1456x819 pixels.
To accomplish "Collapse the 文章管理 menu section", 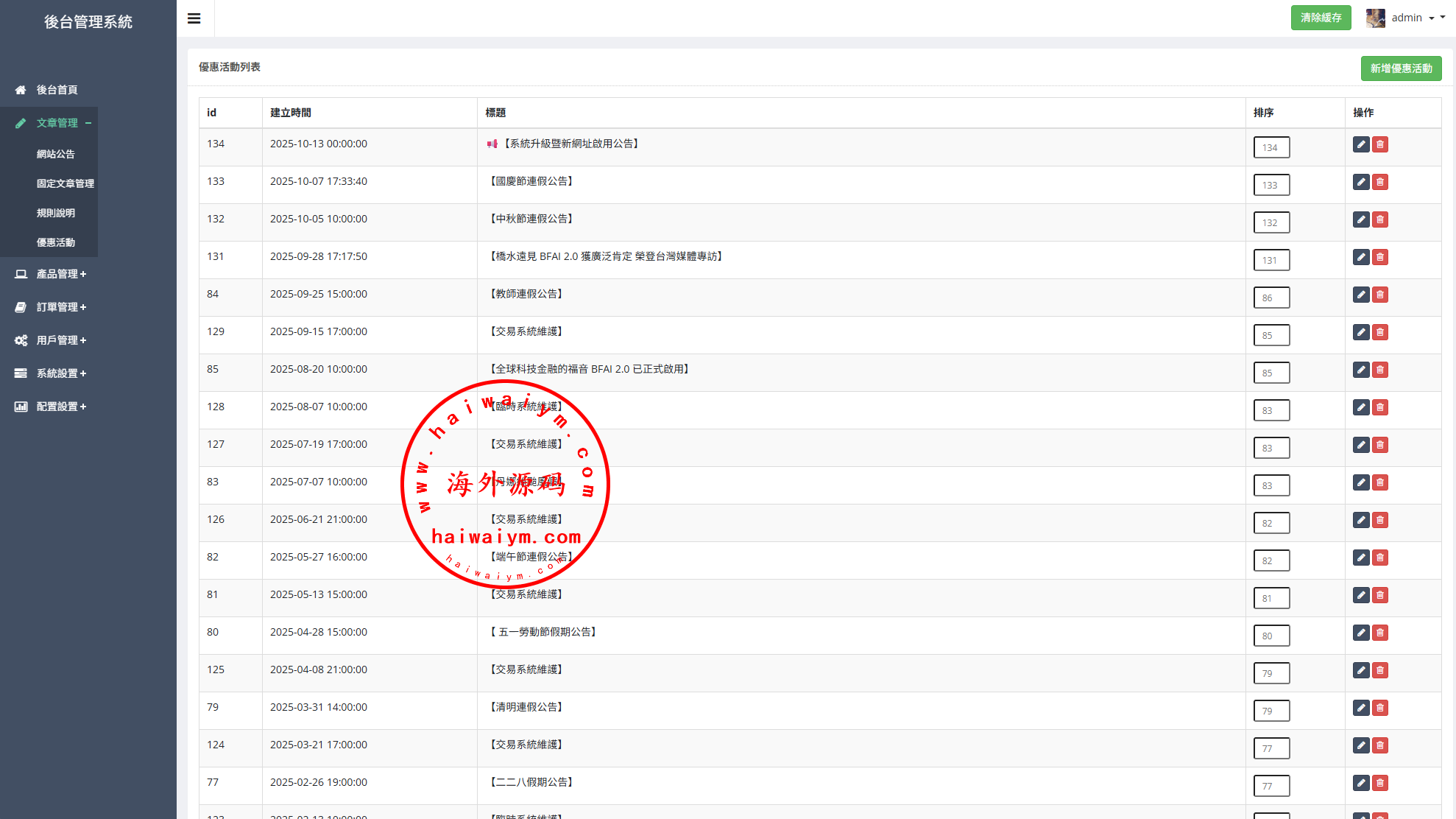I will (x=57, y=123).
